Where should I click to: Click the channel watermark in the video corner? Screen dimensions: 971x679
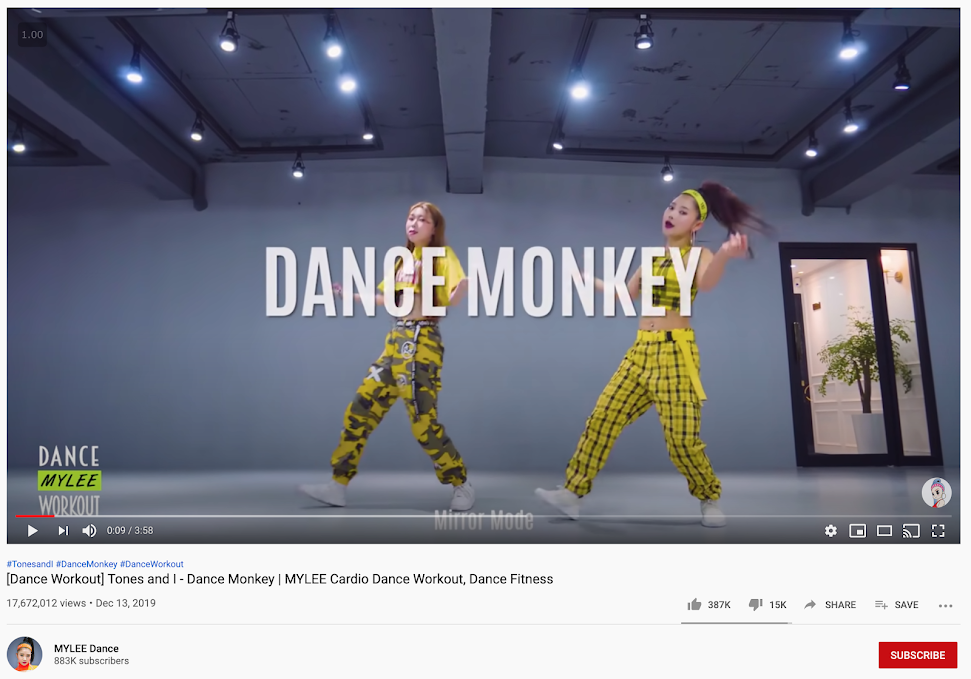pyautogui.click(x=936, y=493)
